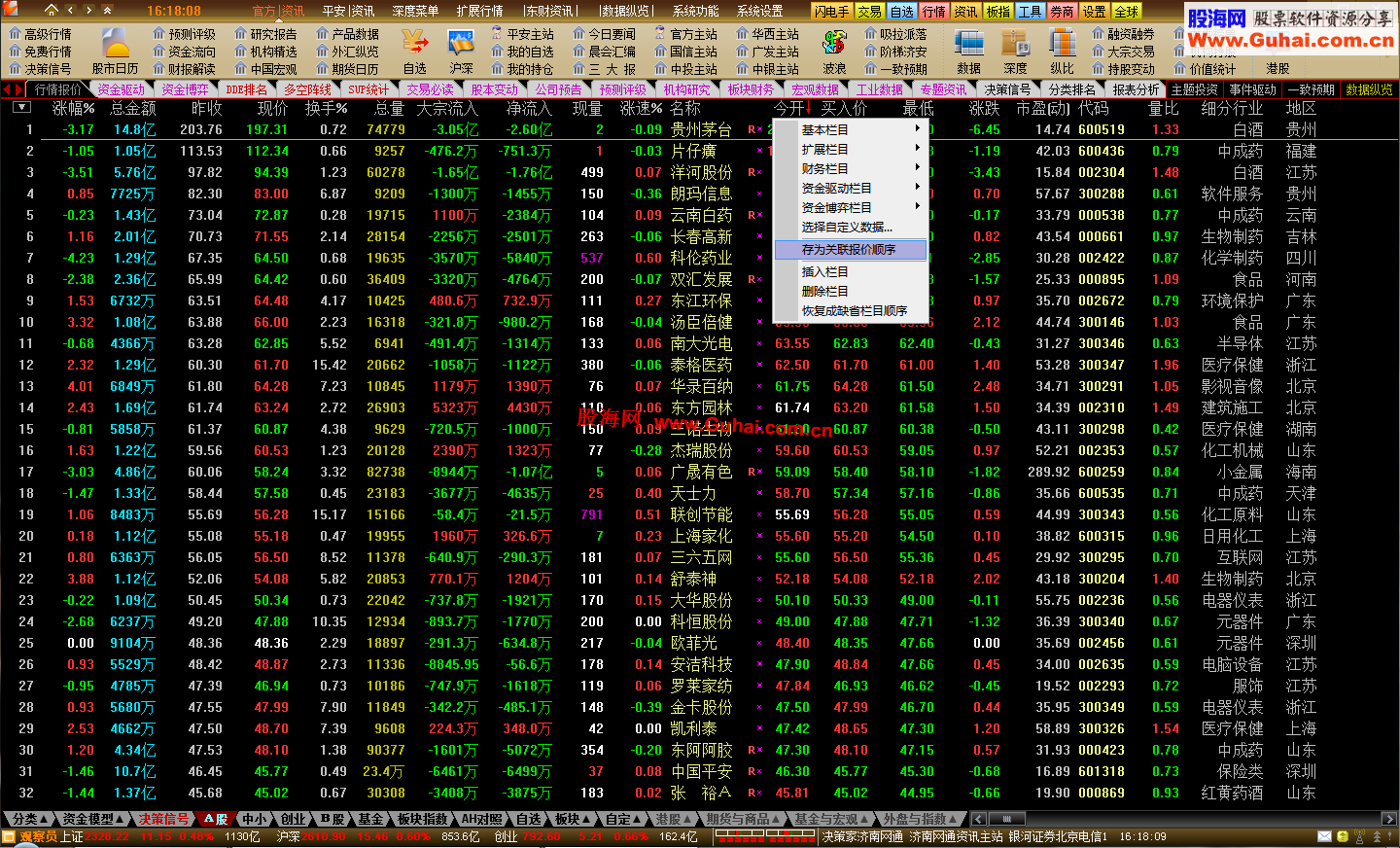Switch to 资金驱动 tab
The width and height of the screenshot is (1400, 848).
point(121,89)
